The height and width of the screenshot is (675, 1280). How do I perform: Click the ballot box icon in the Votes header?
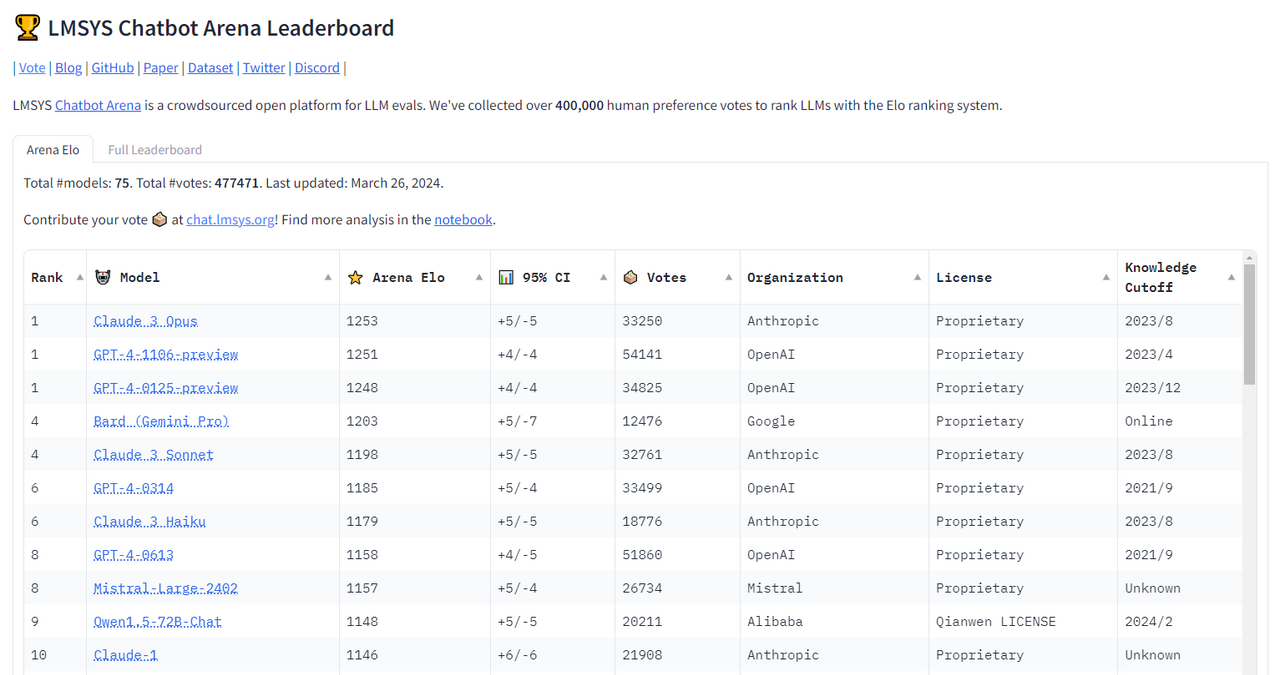[x=630, y=277]
